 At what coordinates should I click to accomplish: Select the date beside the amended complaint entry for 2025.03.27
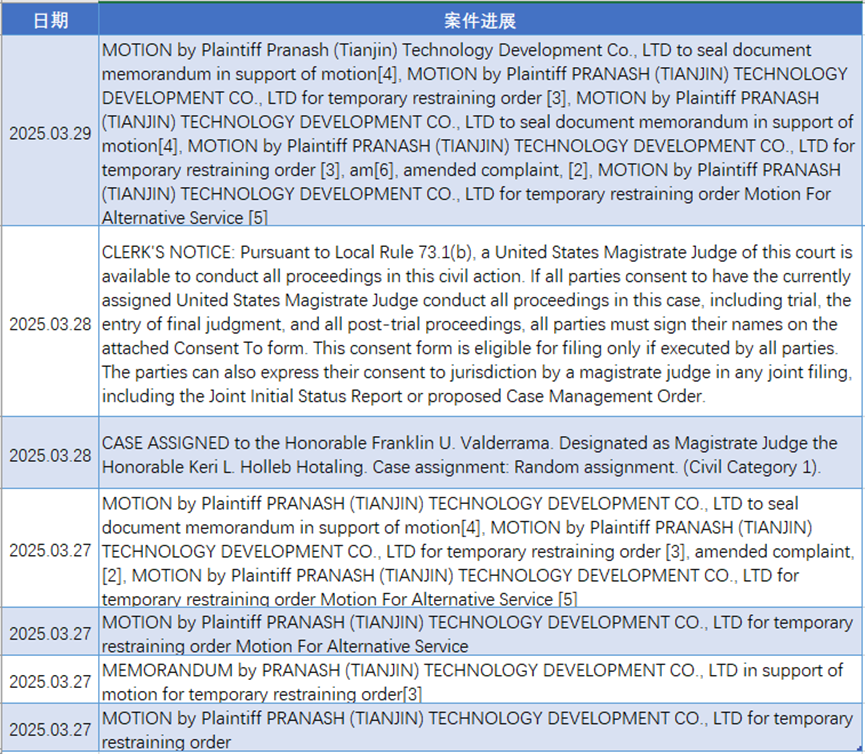[50, 548]
